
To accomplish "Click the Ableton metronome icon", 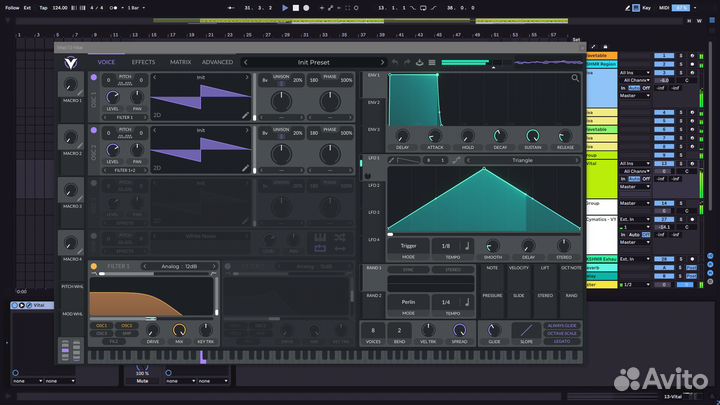I will tap(114, 8).
